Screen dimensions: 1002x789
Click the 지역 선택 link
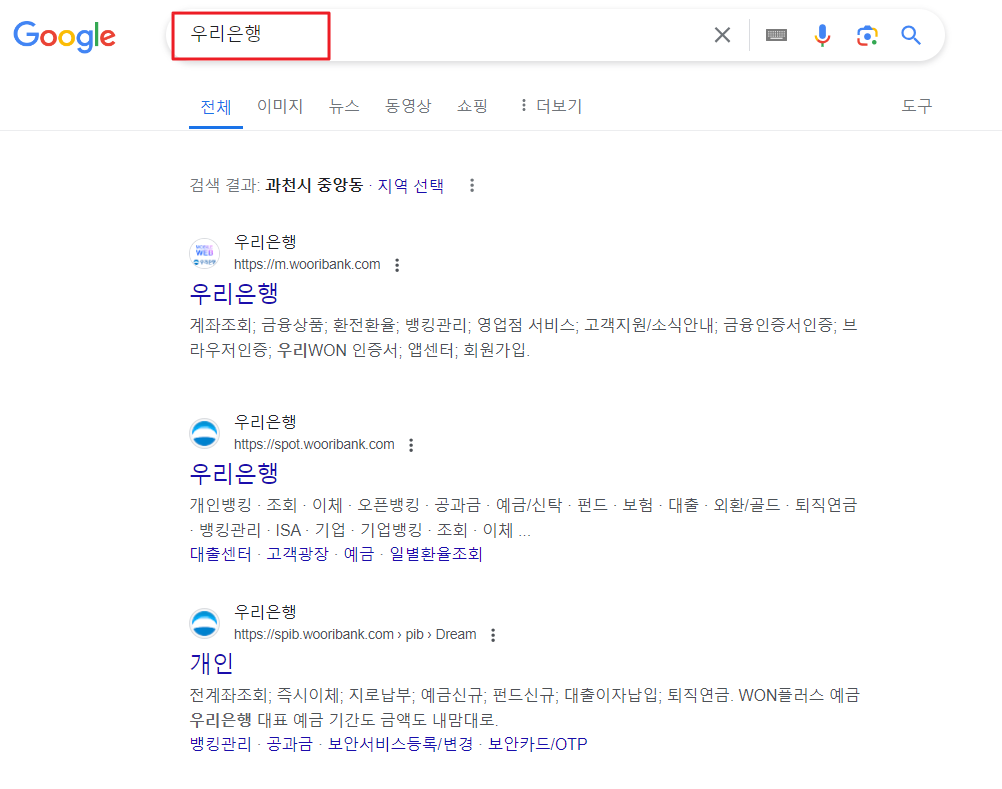tap(410, 186)
